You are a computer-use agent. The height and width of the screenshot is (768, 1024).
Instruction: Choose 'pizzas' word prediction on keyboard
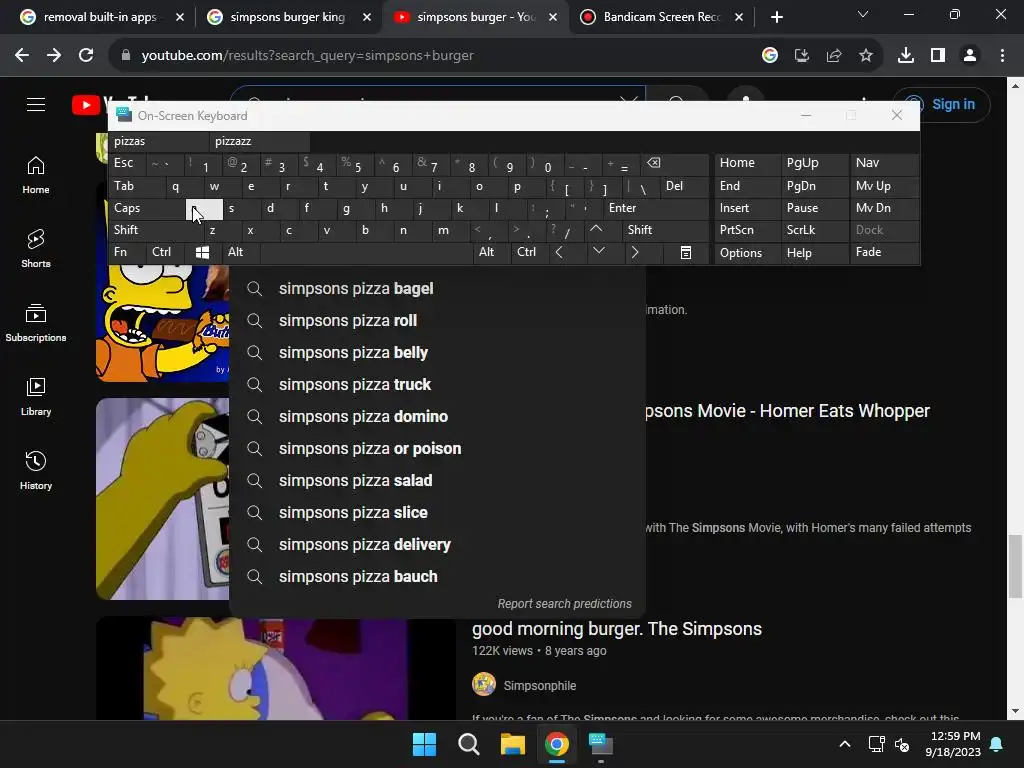pyautogui.click(x=159, y=141)
